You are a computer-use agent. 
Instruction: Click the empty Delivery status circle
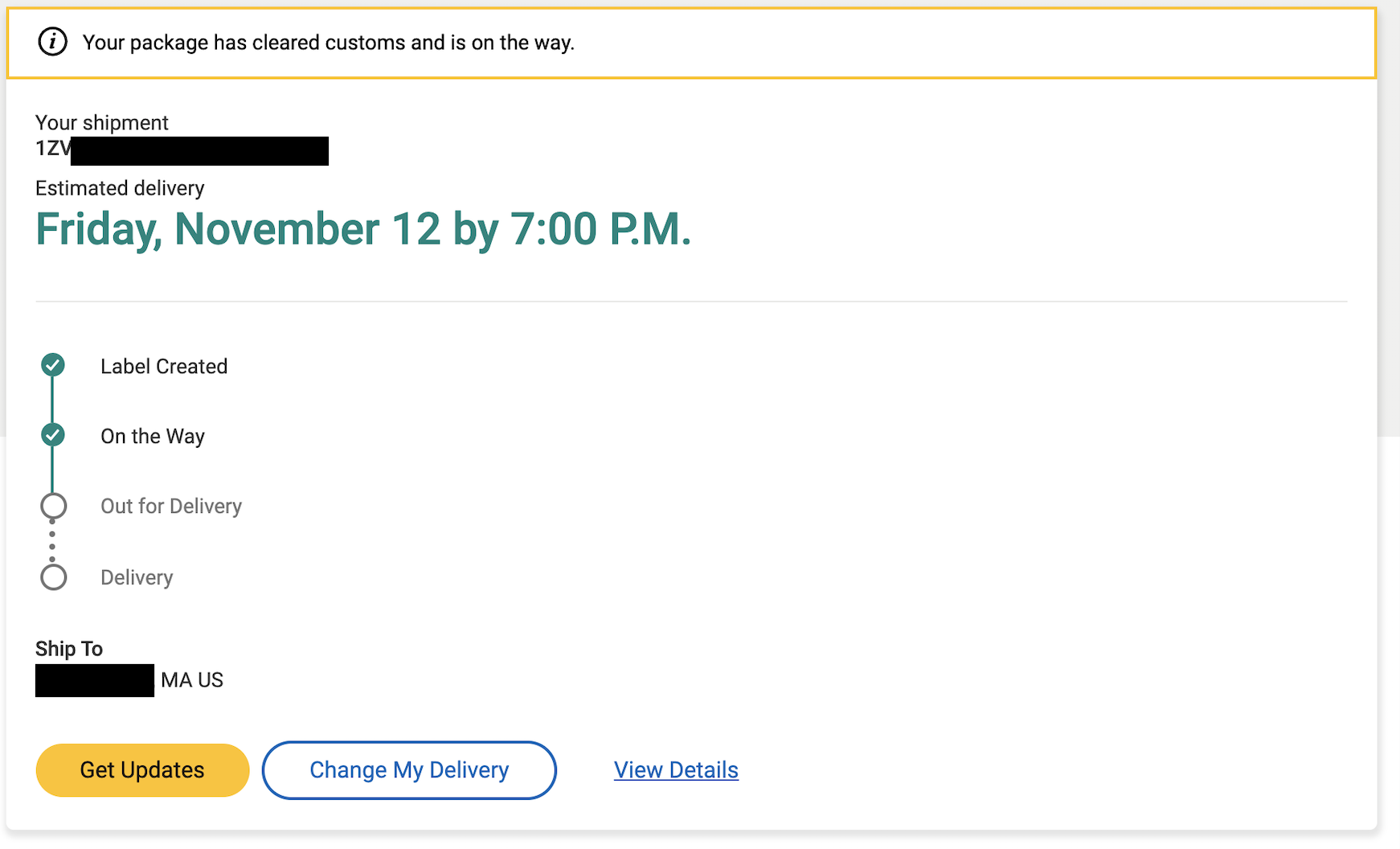tap(54, 577)
